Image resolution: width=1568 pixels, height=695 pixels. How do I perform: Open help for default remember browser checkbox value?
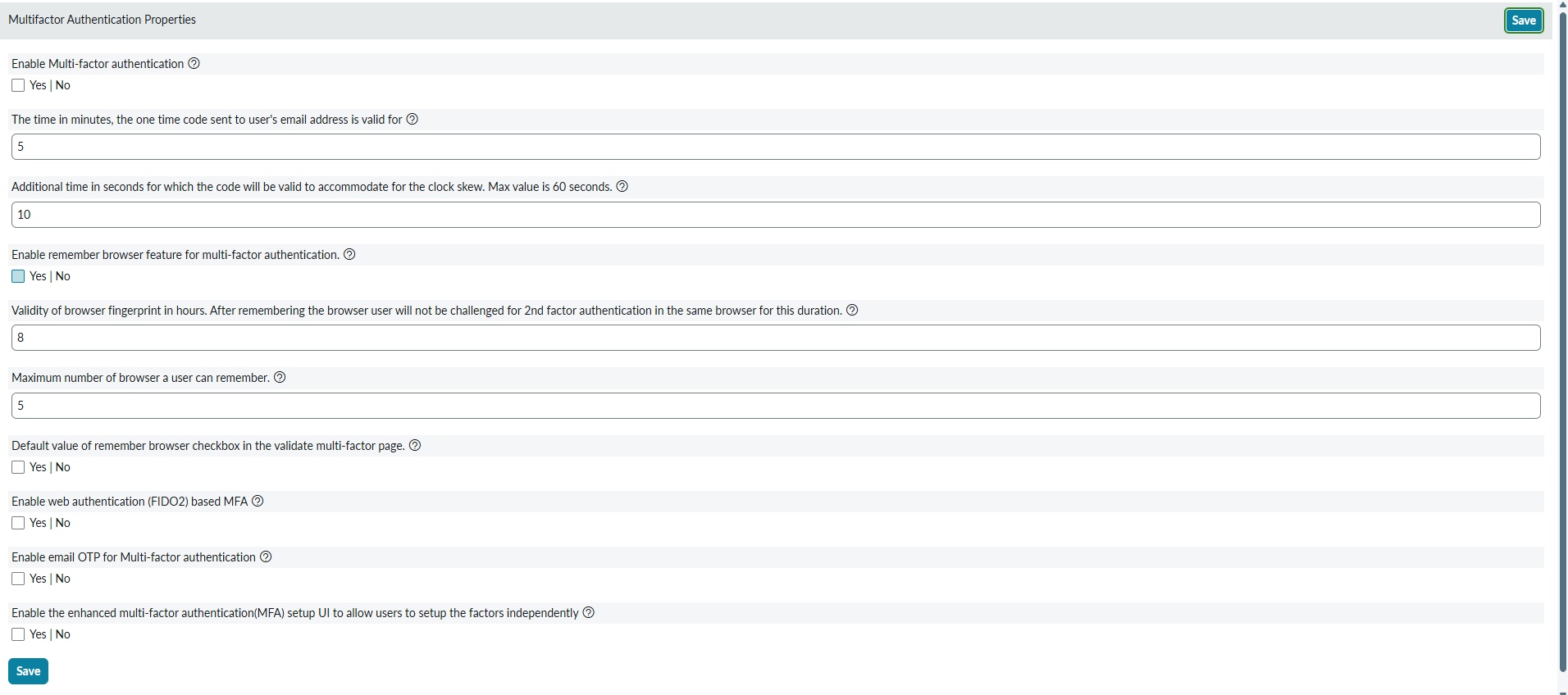coord(415,445)
